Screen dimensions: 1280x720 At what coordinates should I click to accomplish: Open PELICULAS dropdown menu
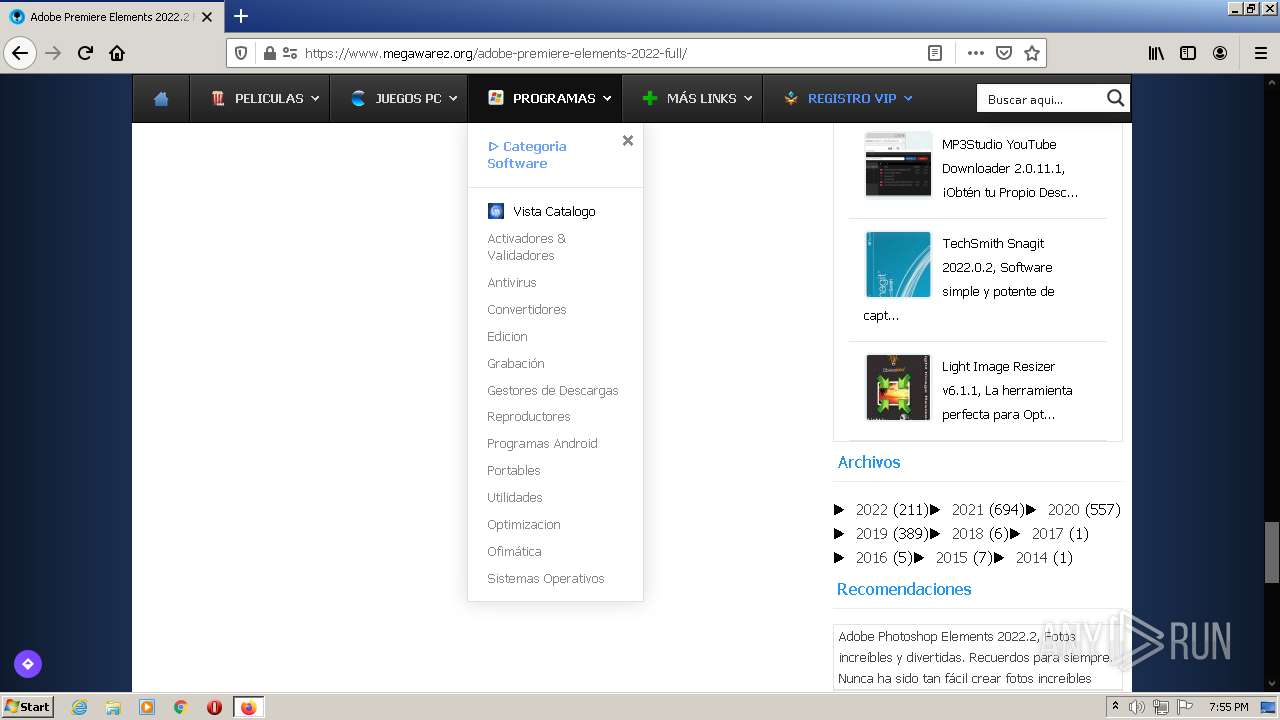[265, 98]
